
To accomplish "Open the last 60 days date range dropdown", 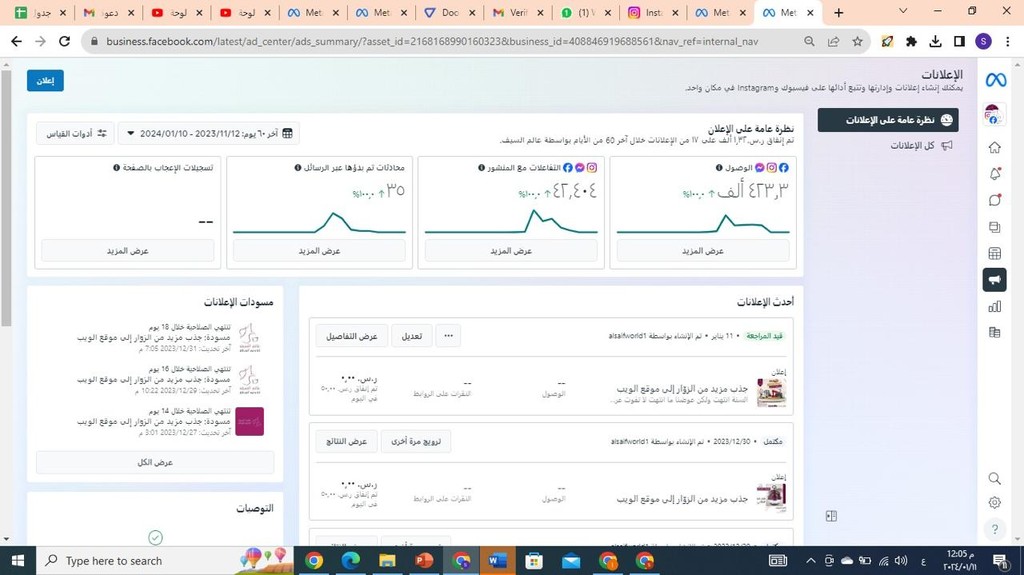I will pos(211,133).
